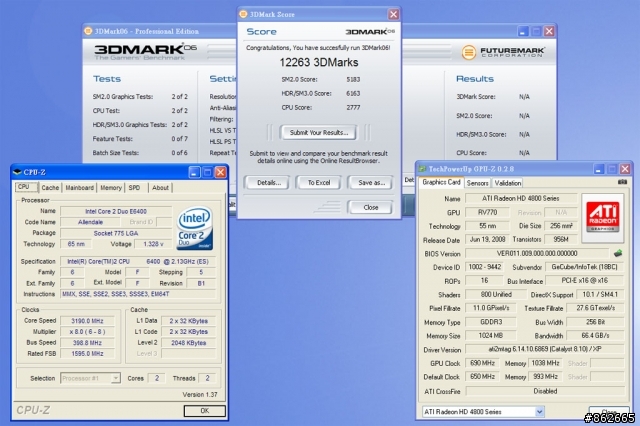
Task: Click the 3DMark Score title bar icon
Action: (243, 14)
